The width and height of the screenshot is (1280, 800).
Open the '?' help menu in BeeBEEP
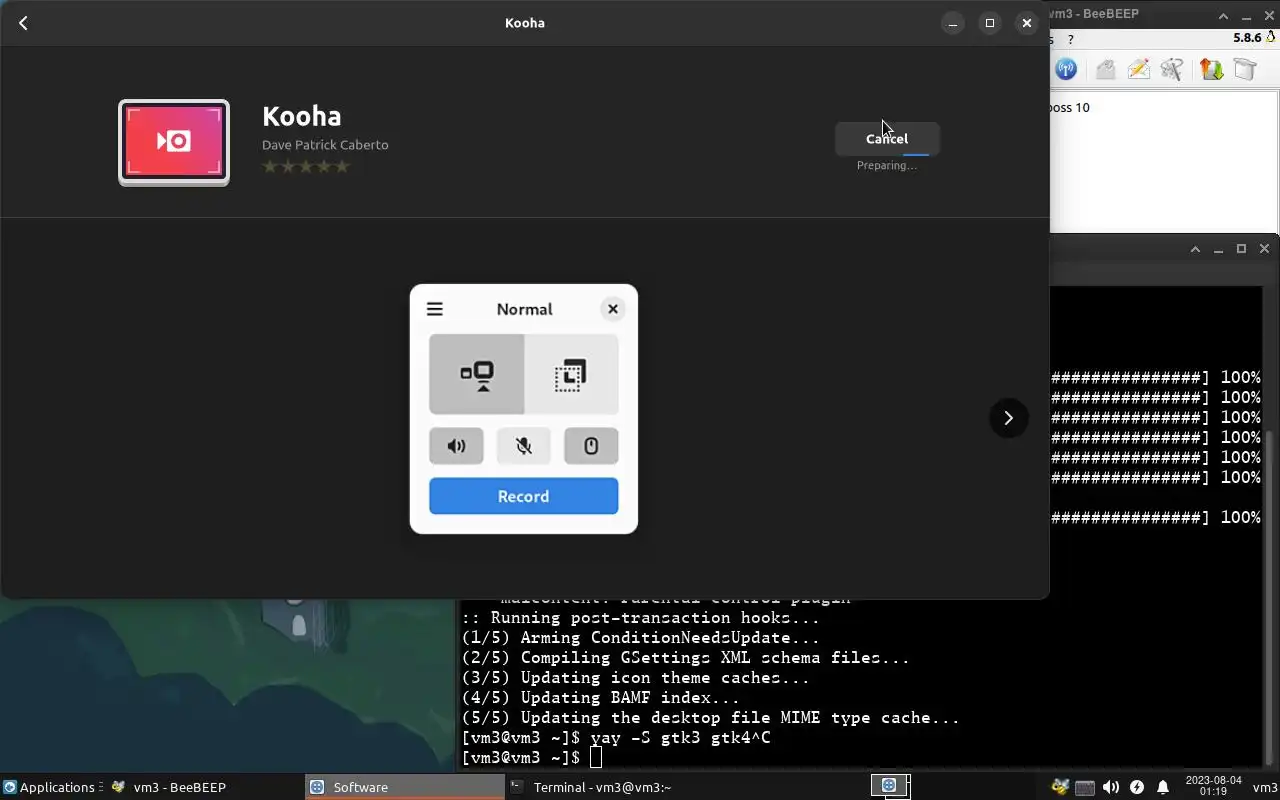click(1071, 39)
